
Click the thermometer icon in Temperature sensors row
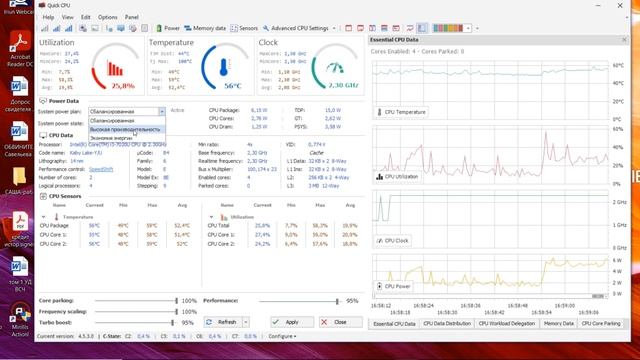coord(56,217)
